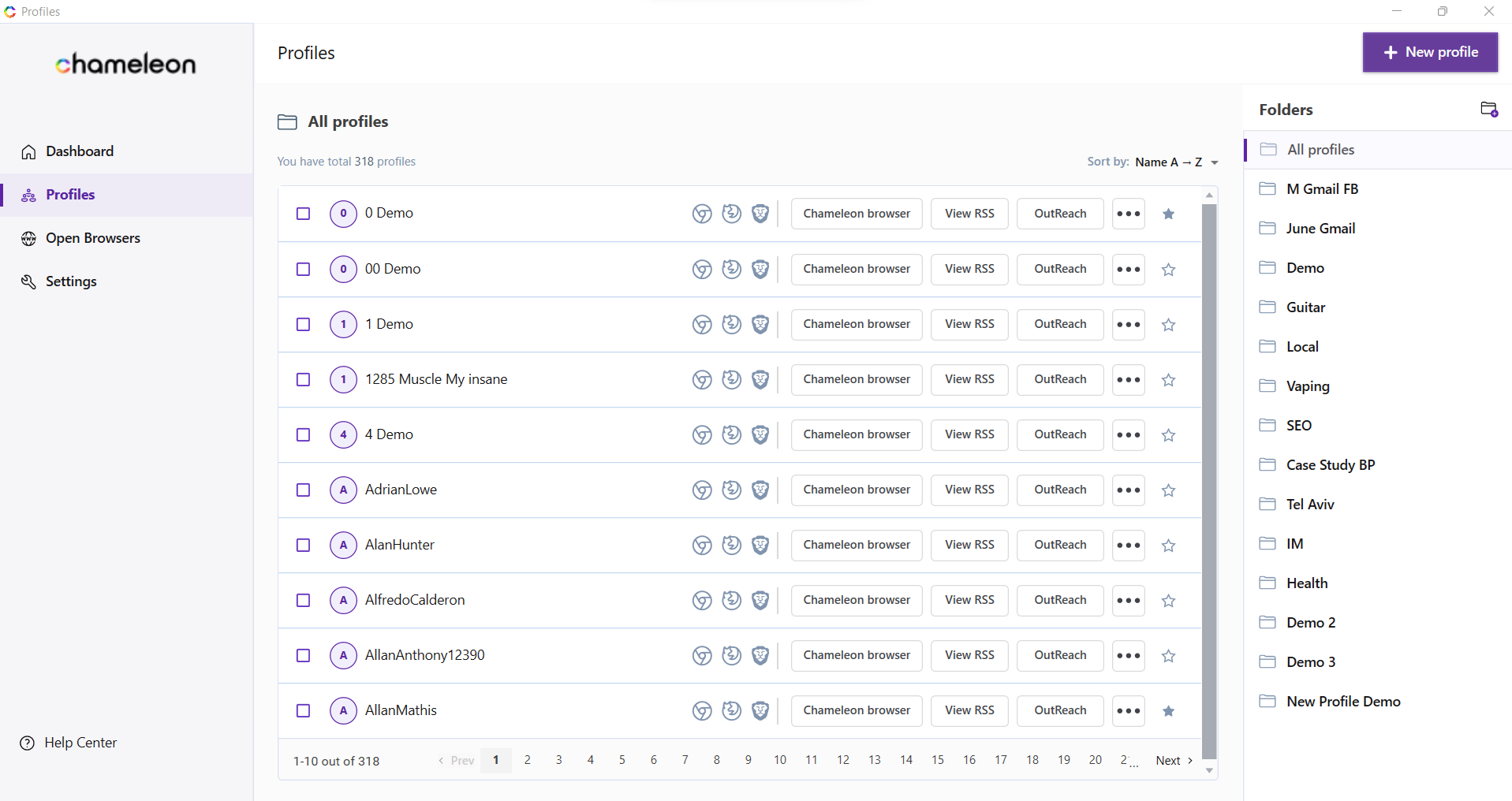Open the Case Study BP folder
The width and height of the screenshot is (1512, 801).
pyautogui.click(x=1378, y=465)
